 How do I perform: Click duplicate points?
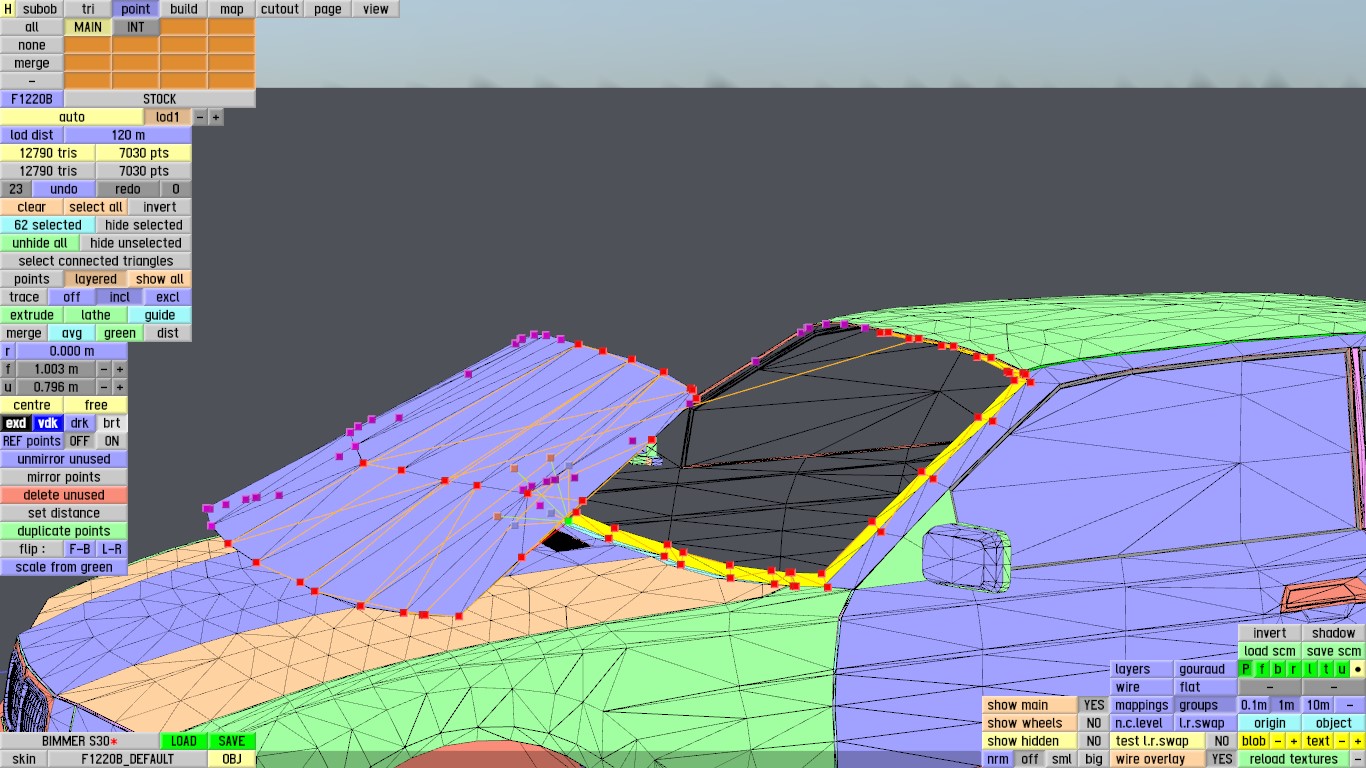[64, 531]
